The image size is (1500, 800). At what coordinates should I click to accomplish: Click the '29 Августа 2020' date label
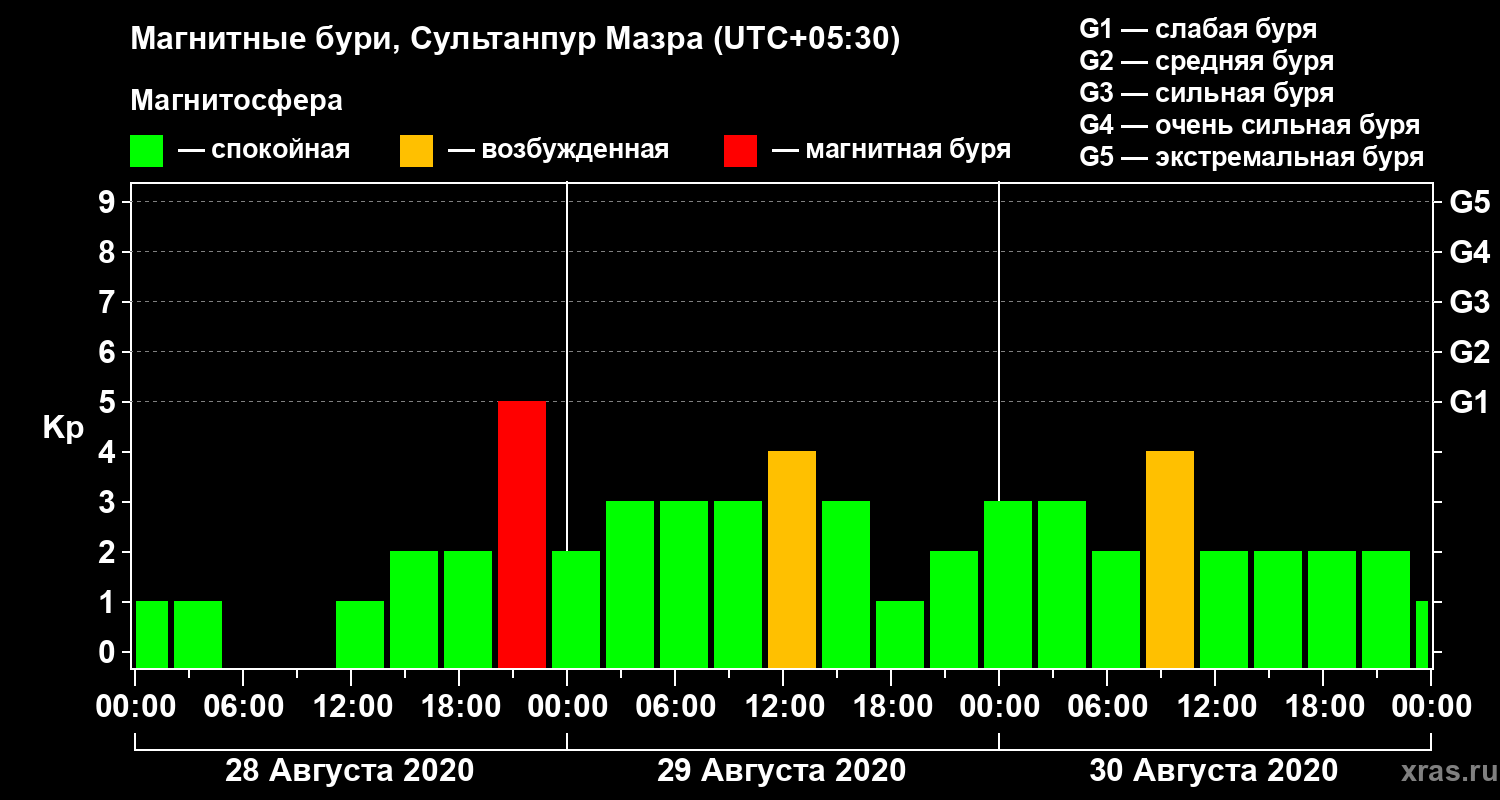coord(782,771)
